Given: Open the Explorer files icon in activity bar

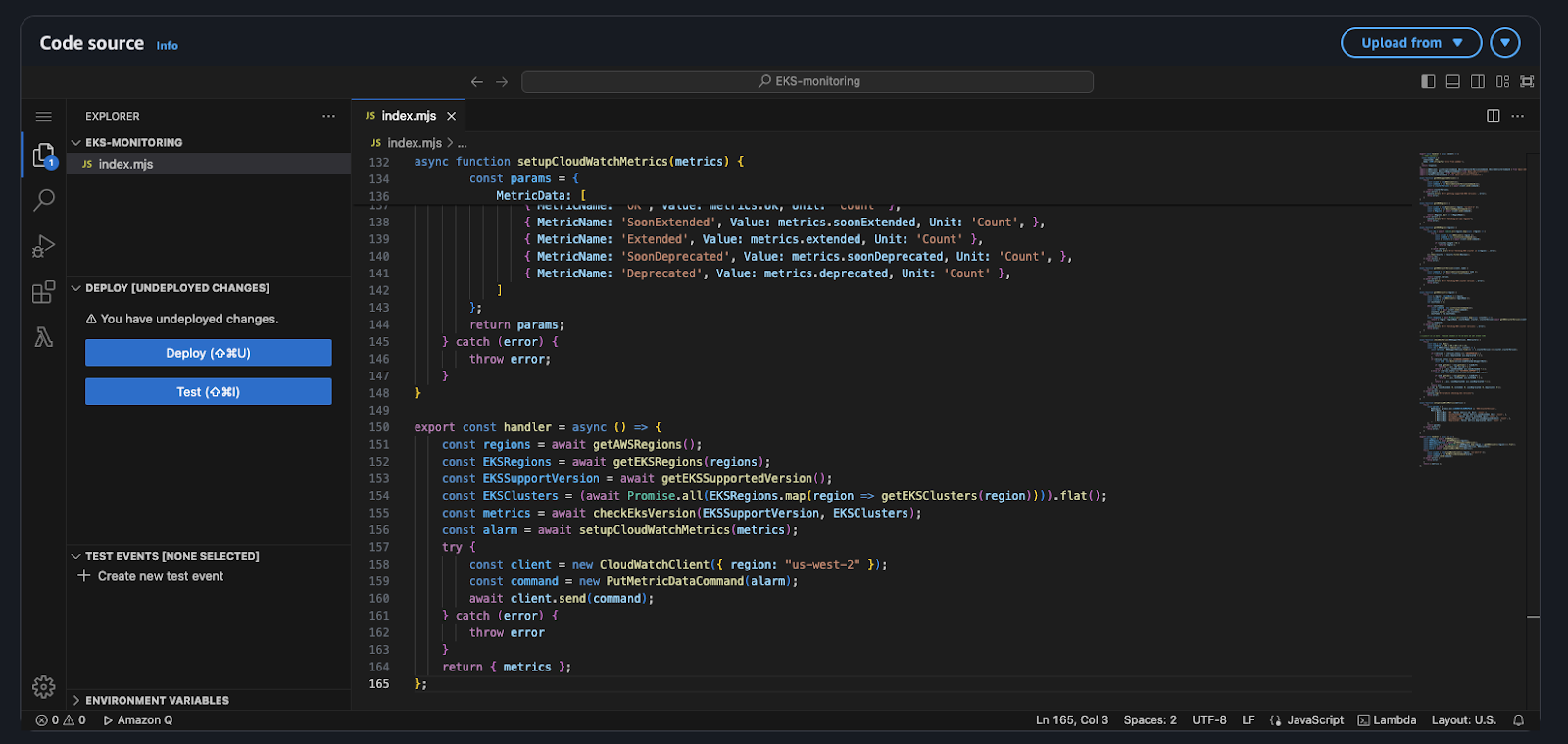Looking at the screenshot, I should 43,155.
